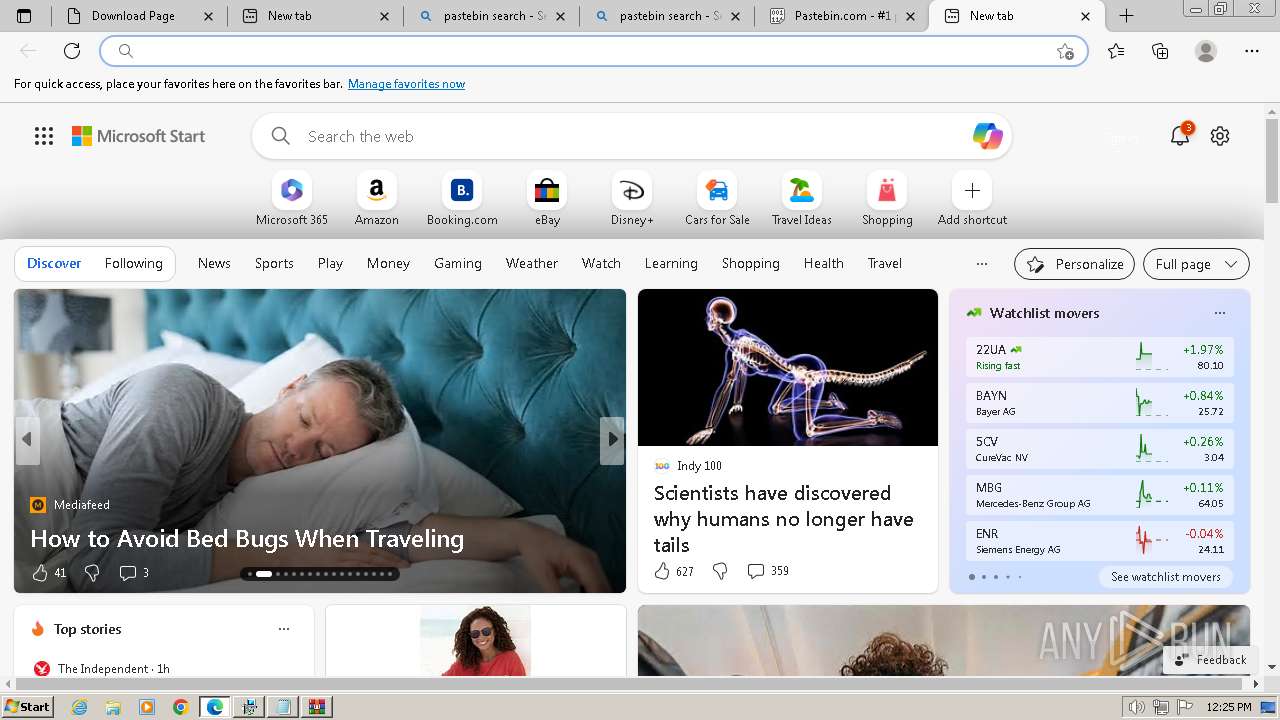
Task: Open the Disney+ shortcut
Action: (x=632, y=199)
